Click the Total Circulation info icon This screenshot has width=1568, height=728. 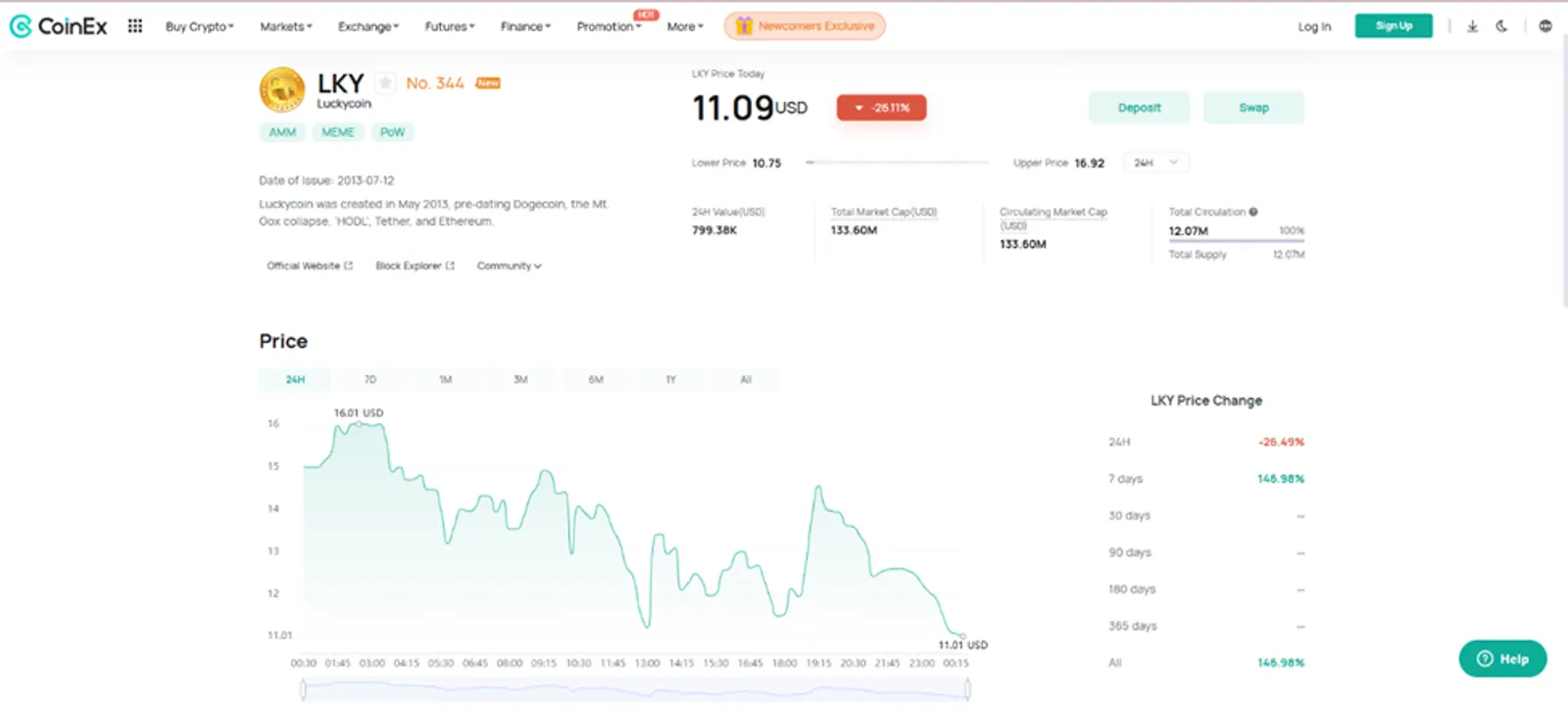pos(1253,212)
